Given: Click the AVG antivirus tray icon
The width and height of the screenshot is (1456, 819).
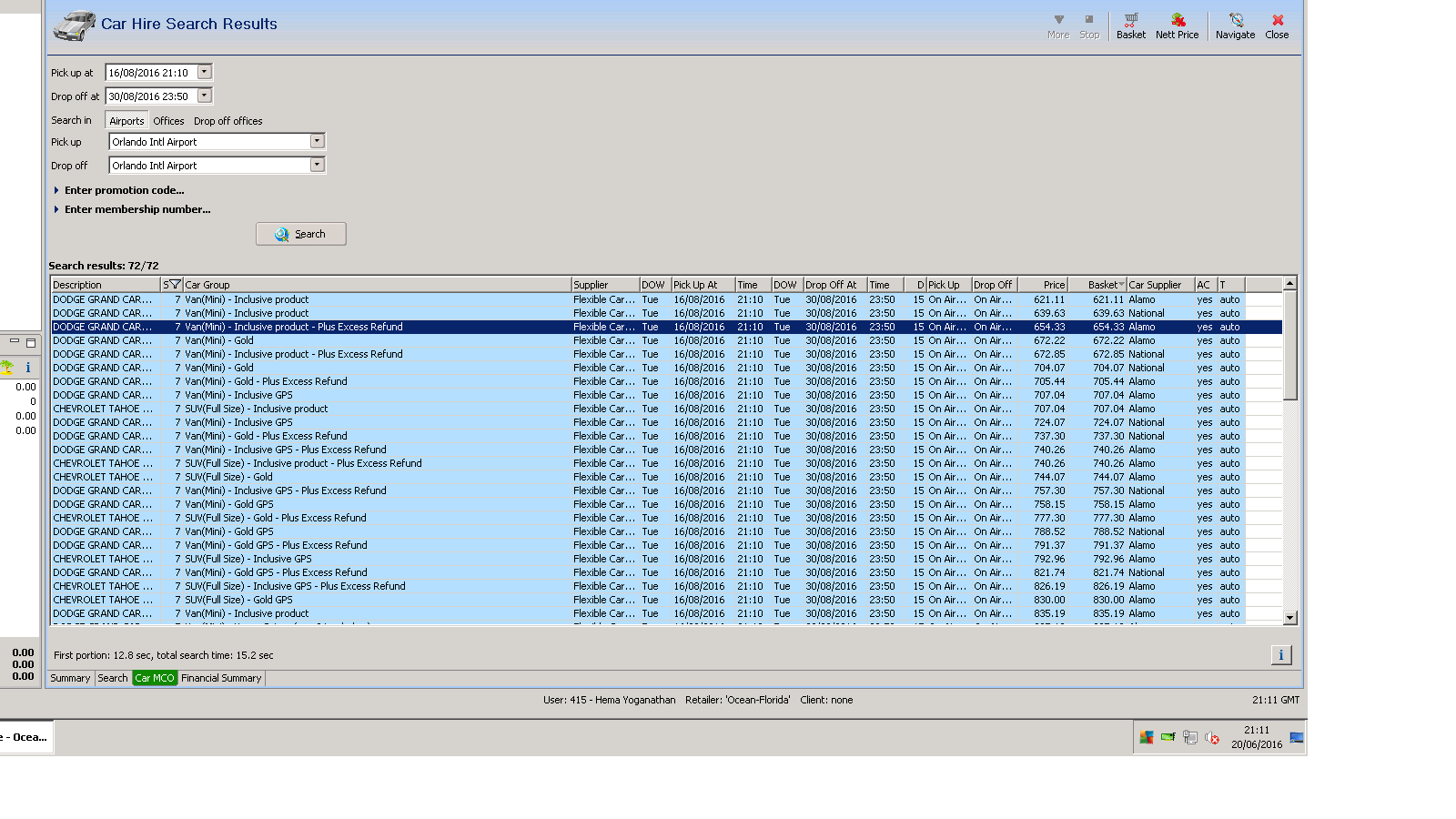Looking at the screenshot, I should coord(1147,737).
